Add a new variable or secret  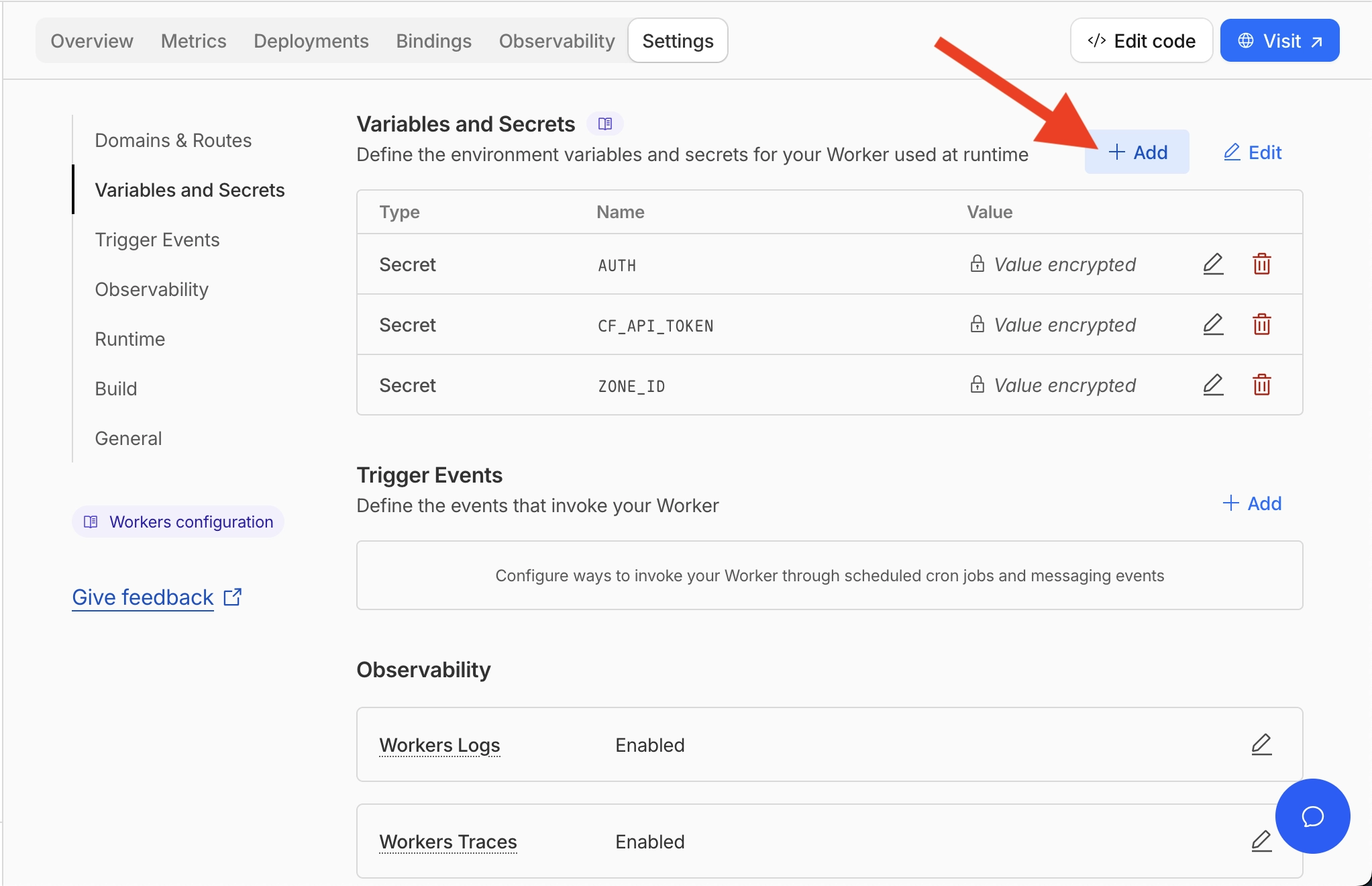pyautogui.click(x=1137, y=152)
